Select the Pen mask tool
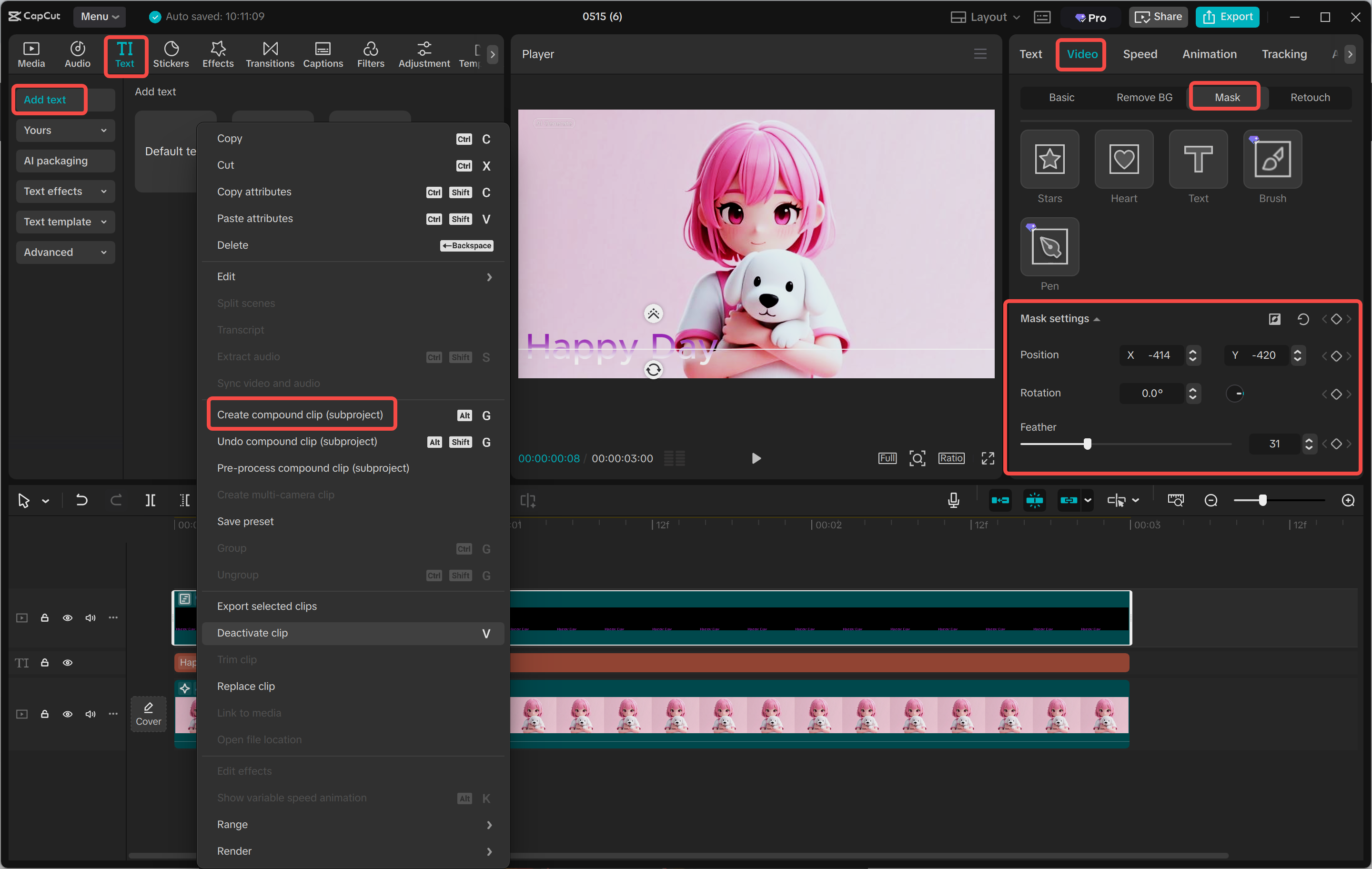This screenshot has height=869, width=1372. [1049, 247]
